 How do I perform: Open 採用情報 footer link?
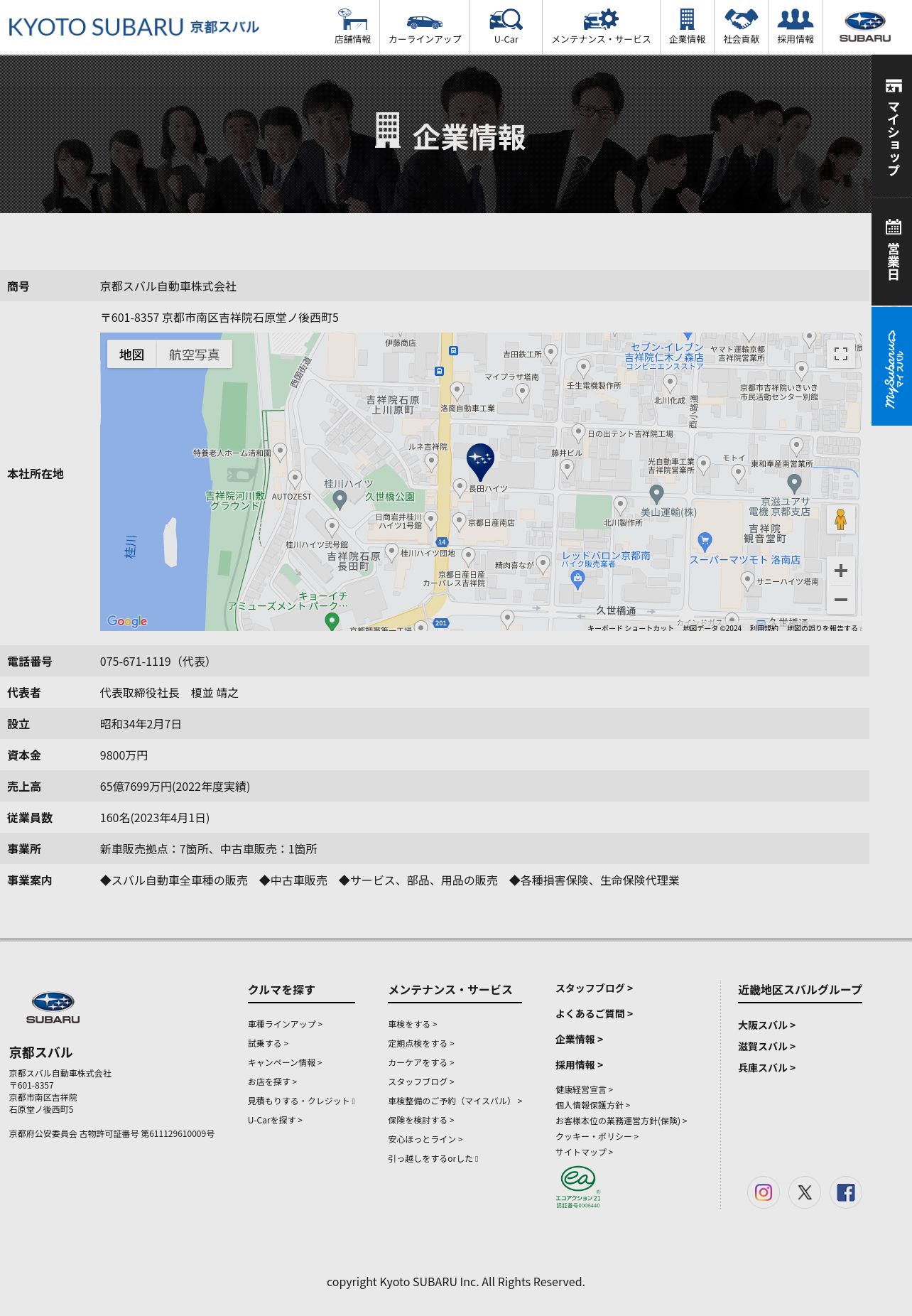tap(579, 1064)
